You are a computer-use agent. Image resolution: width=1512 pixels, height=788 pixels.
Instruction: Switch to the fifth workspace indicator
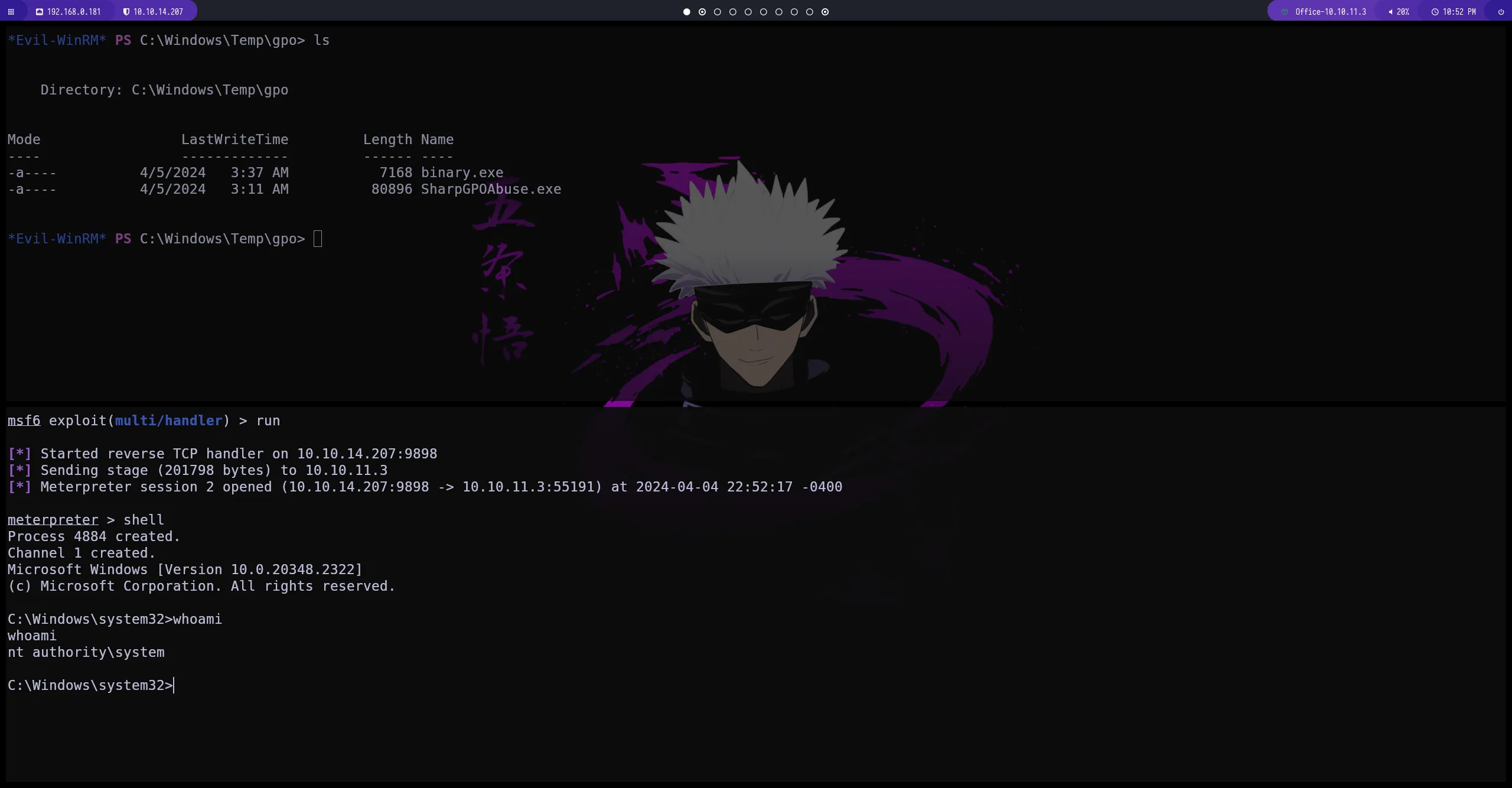(x=748, y=12)
